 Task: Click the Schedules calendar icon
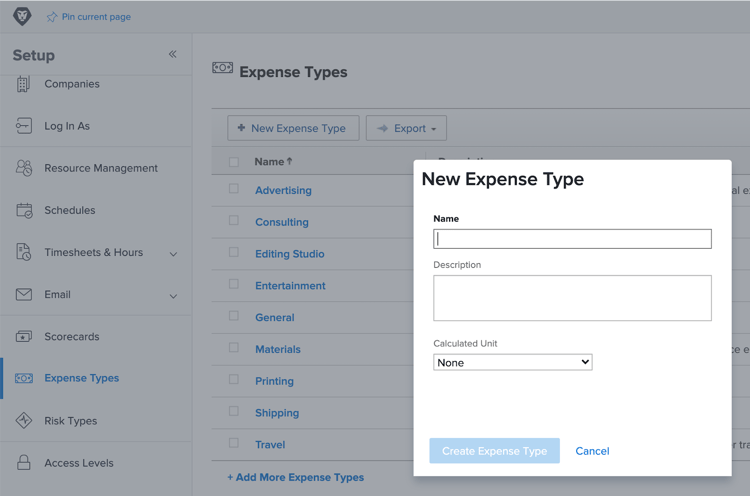click(x=24, y=210)
